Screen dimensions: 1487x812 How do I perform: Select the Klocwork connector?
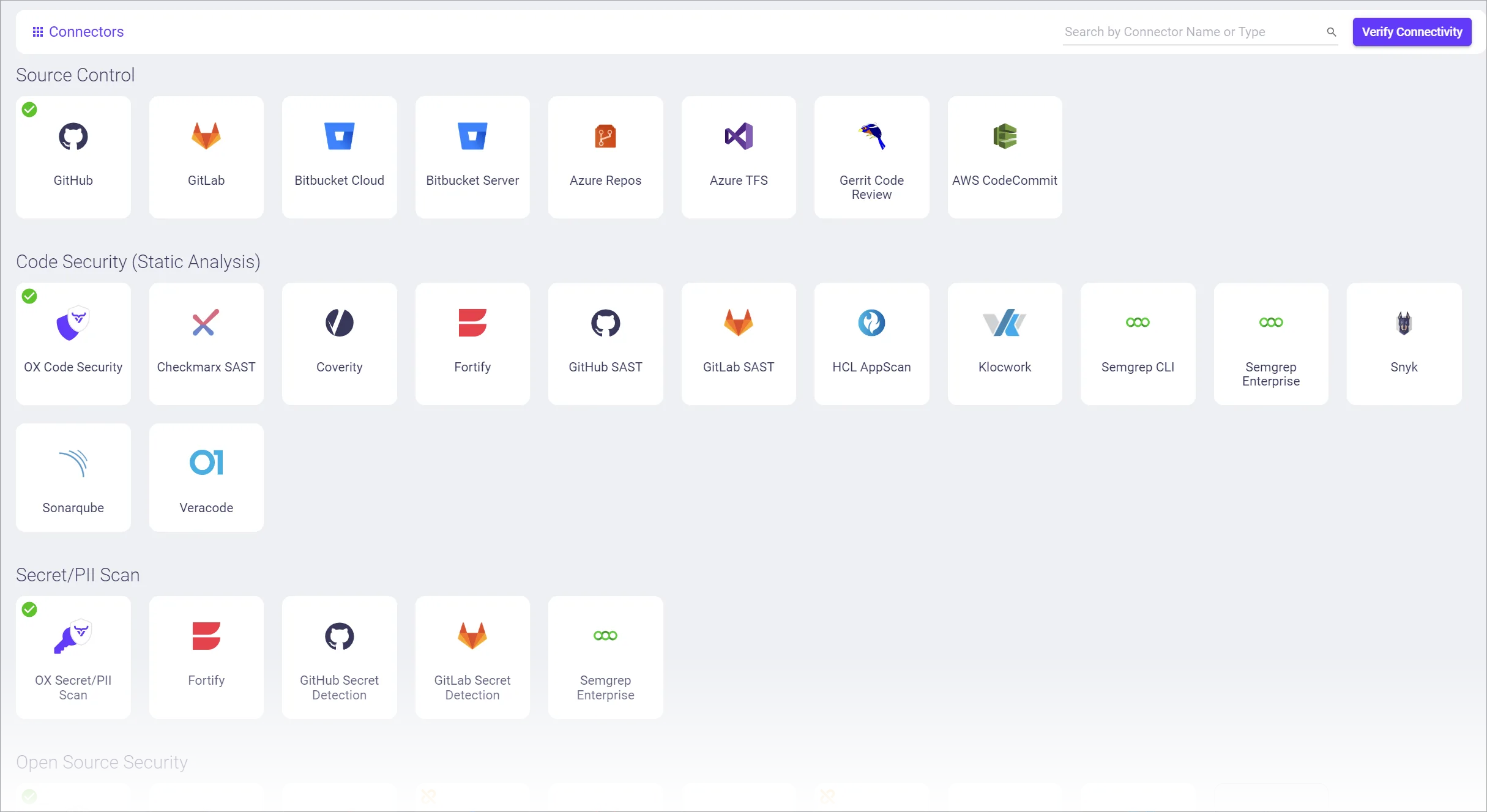pyautogui.click(x=1004, y=344)
